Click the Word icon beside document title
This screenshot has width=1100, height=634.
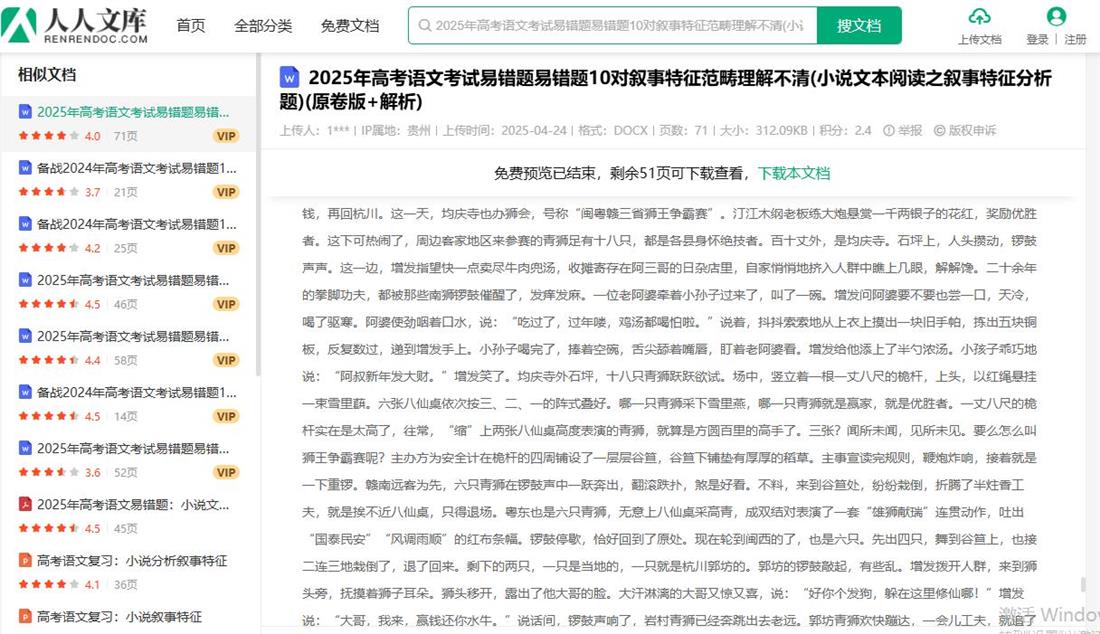289,76
